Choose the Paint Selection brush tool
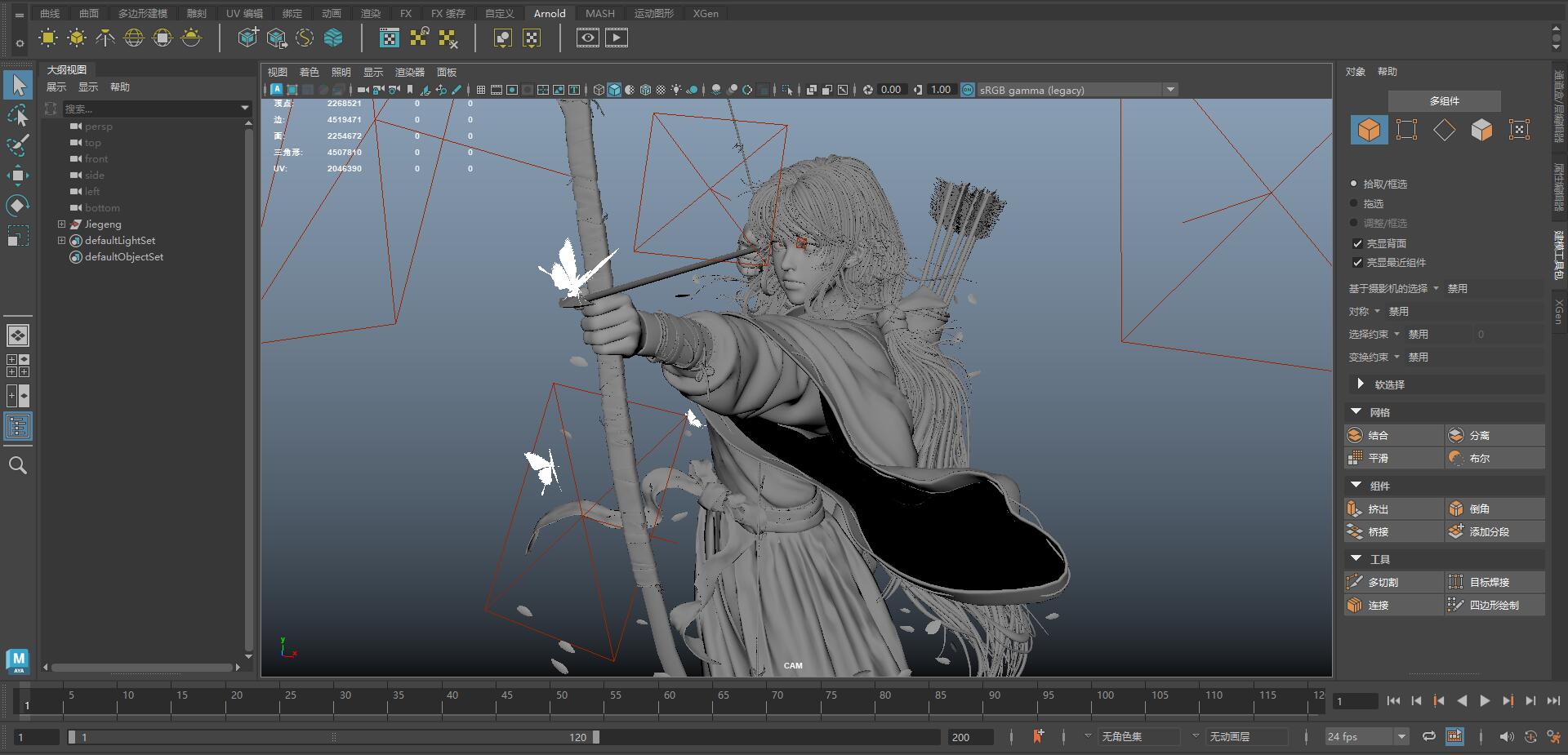The image size is (1568, 755). tap(18, 145)
